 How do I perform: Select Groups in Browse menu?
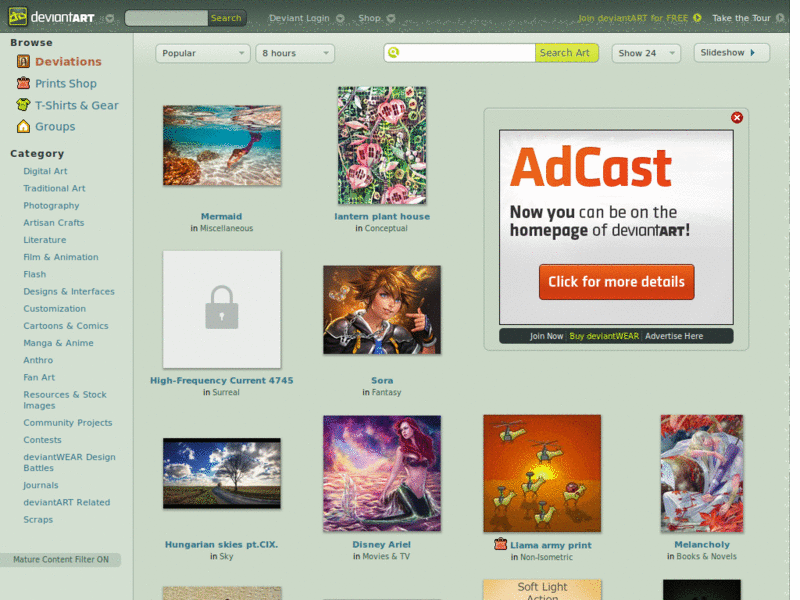55,127
